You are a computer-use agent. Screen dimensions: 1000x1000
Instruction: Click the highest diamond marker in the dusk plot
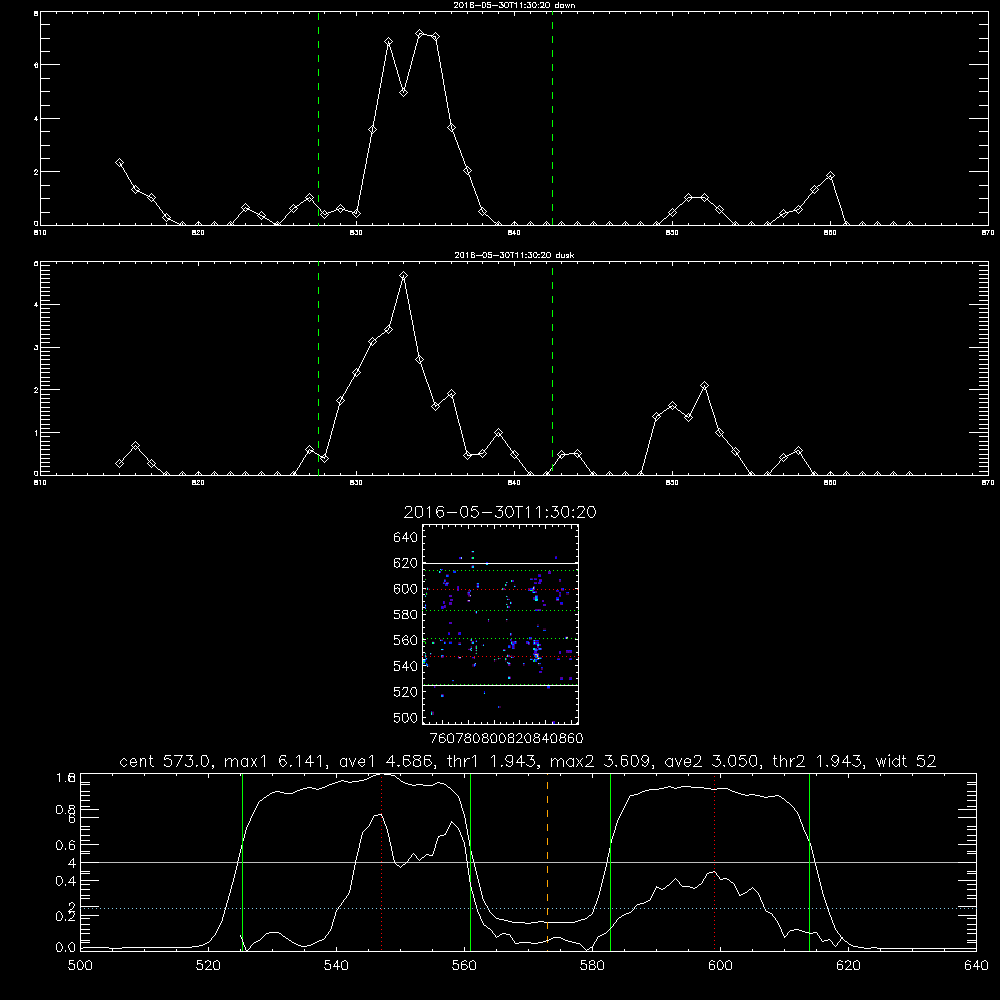click(404, 276)
